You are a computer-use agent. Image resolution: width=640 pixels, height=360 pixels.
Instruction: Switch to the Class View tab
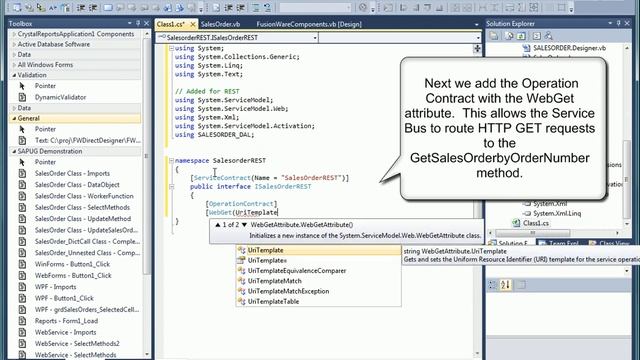pos(610,243)
